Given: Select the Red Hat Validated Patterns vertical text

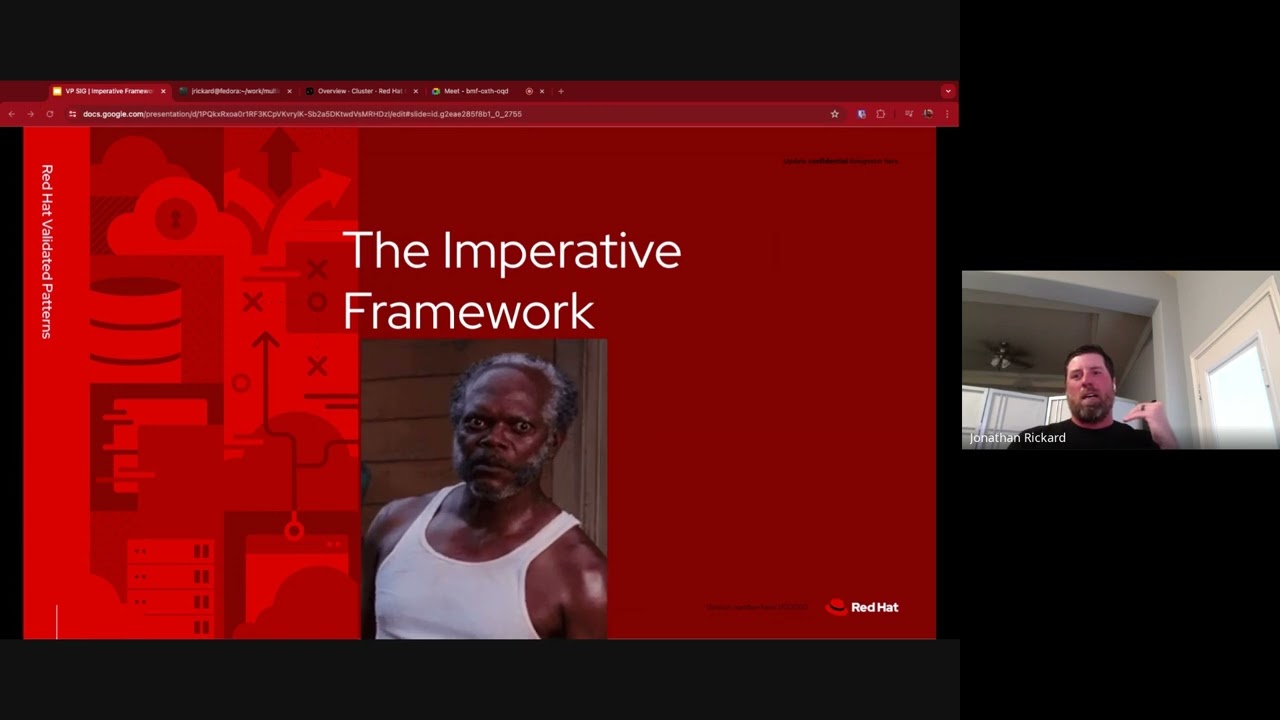Looking at the screenshot, I should pyautogui.click(x=47, y=252).
